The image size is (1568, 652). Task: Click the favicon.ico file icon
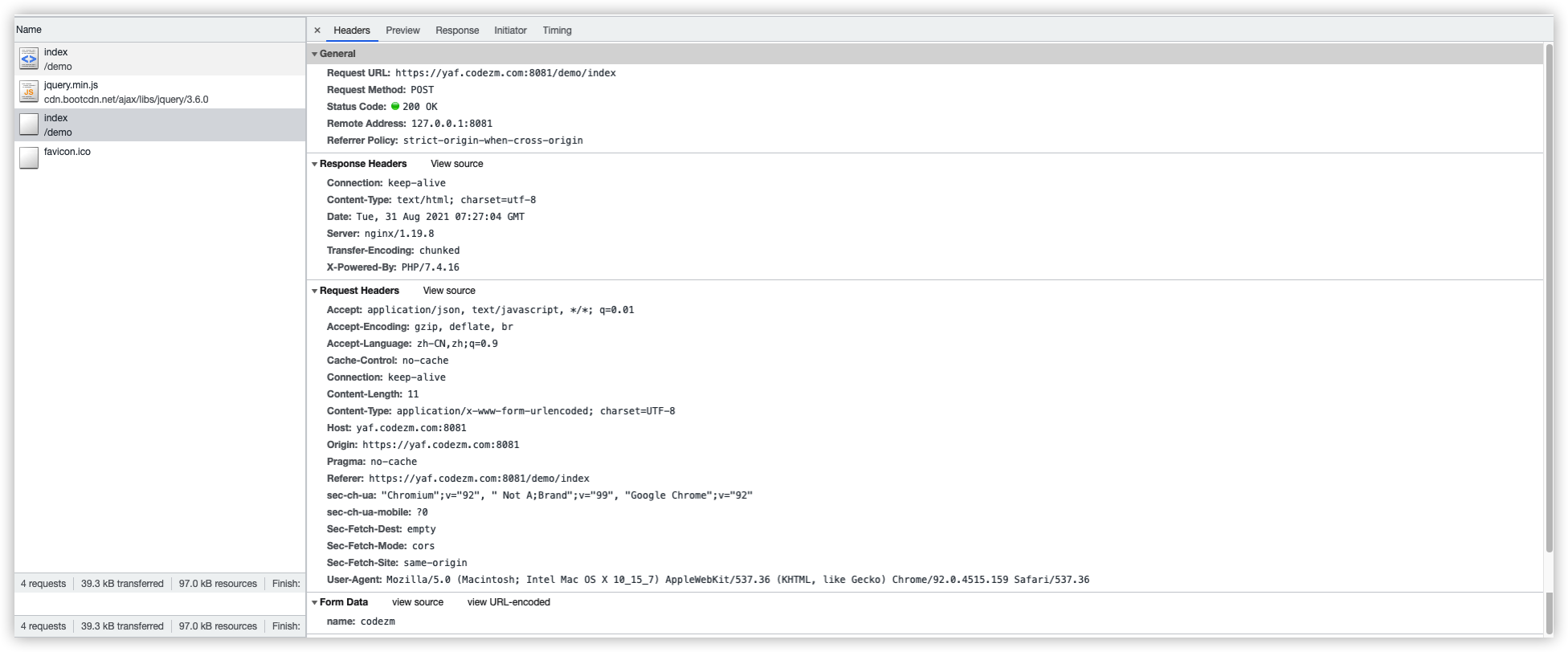pos(29,157)
